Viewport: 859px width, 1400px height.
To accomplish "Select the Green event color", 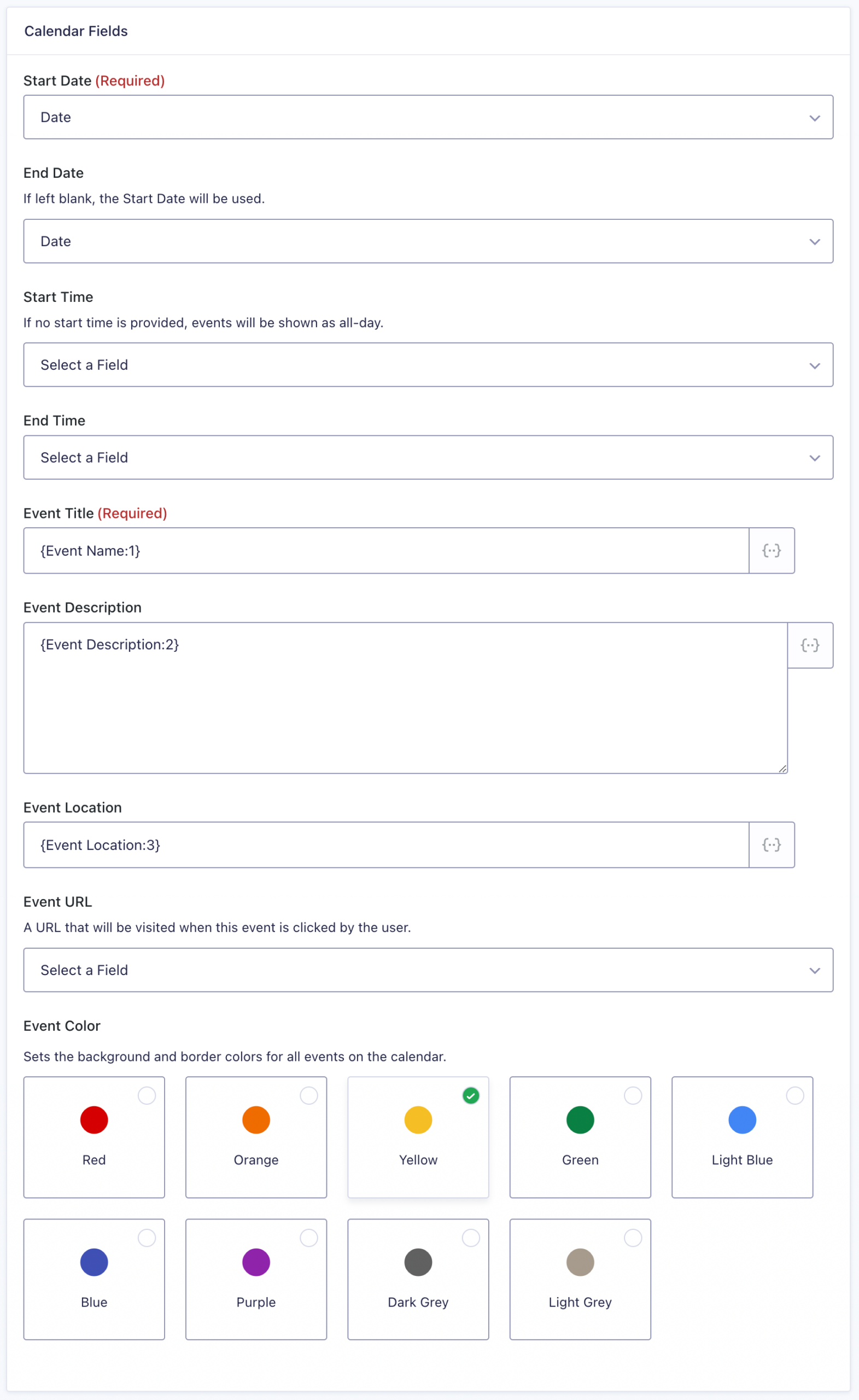I will point(580,1137).
